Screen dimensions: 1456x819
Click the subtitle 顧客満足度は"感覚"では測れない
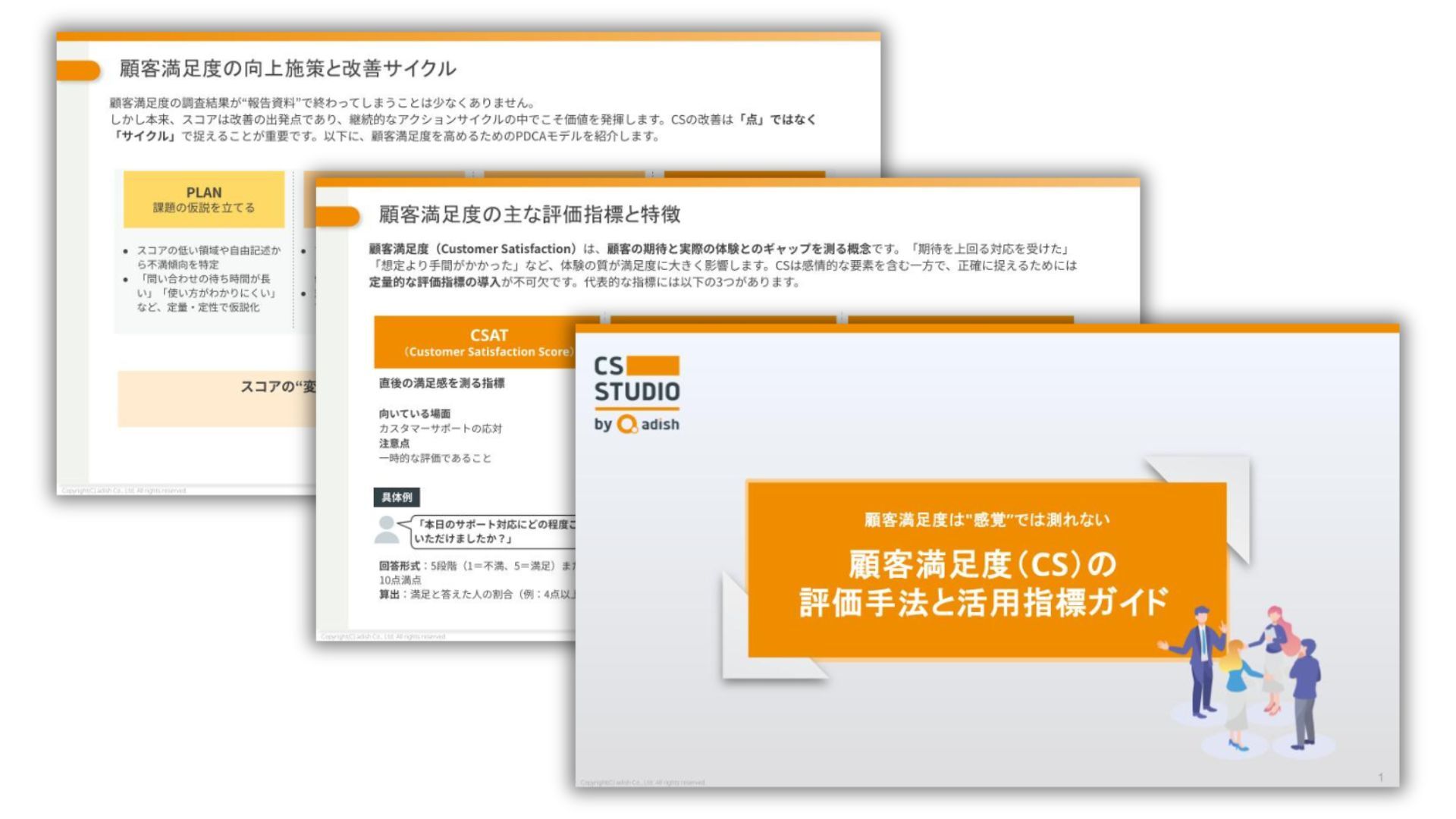click(x=987, y=519)
